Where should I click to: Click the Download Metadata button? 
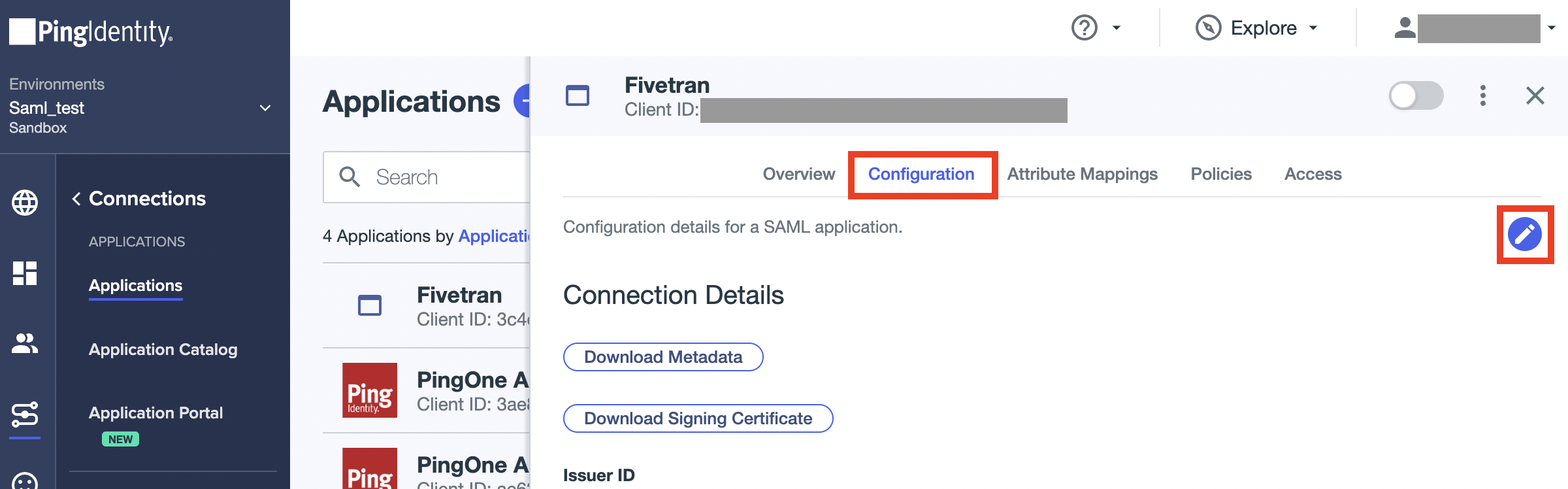pos(663,357)
